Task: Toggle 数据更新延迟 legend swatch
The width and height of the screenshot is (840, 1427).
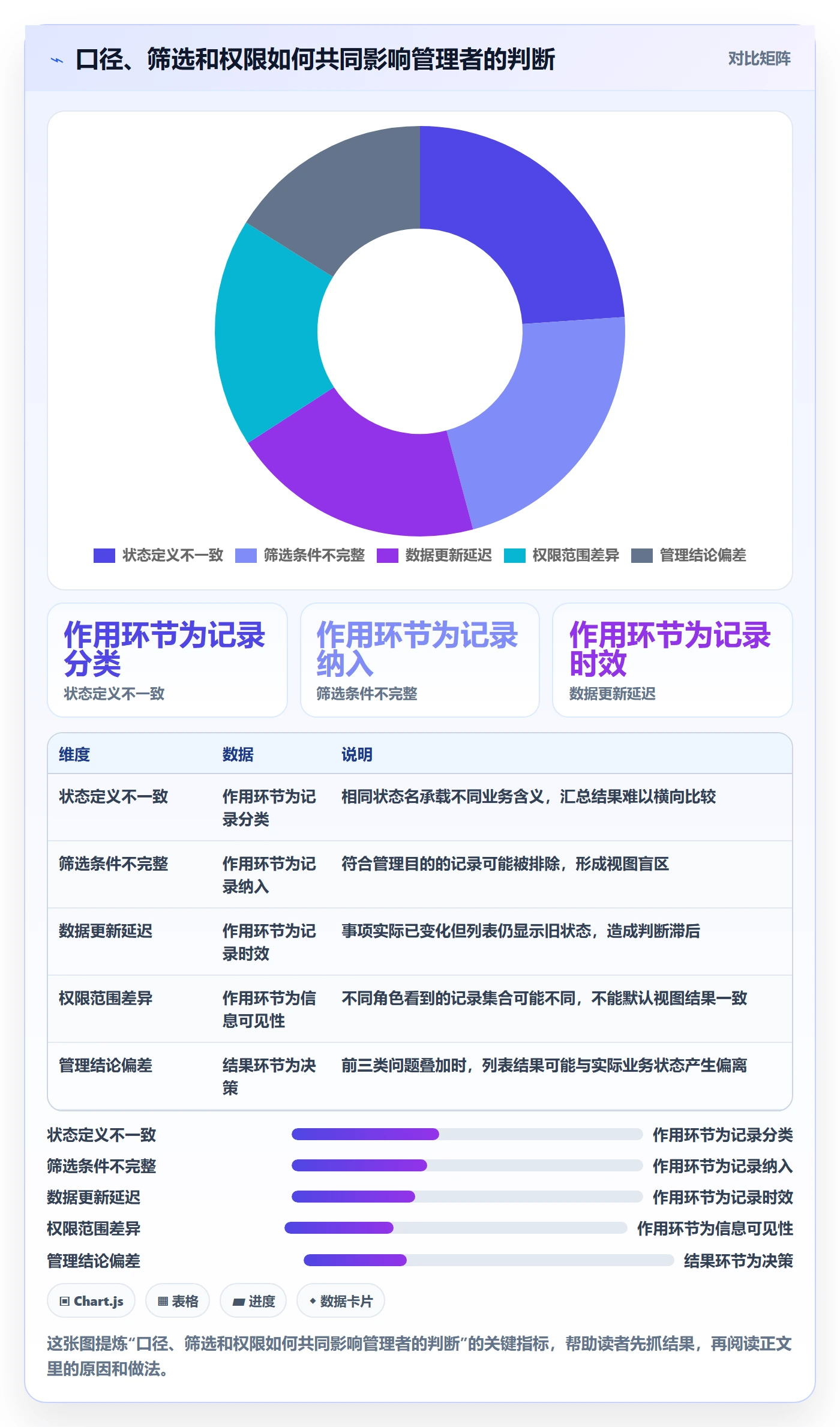Action: pos(387,556)
